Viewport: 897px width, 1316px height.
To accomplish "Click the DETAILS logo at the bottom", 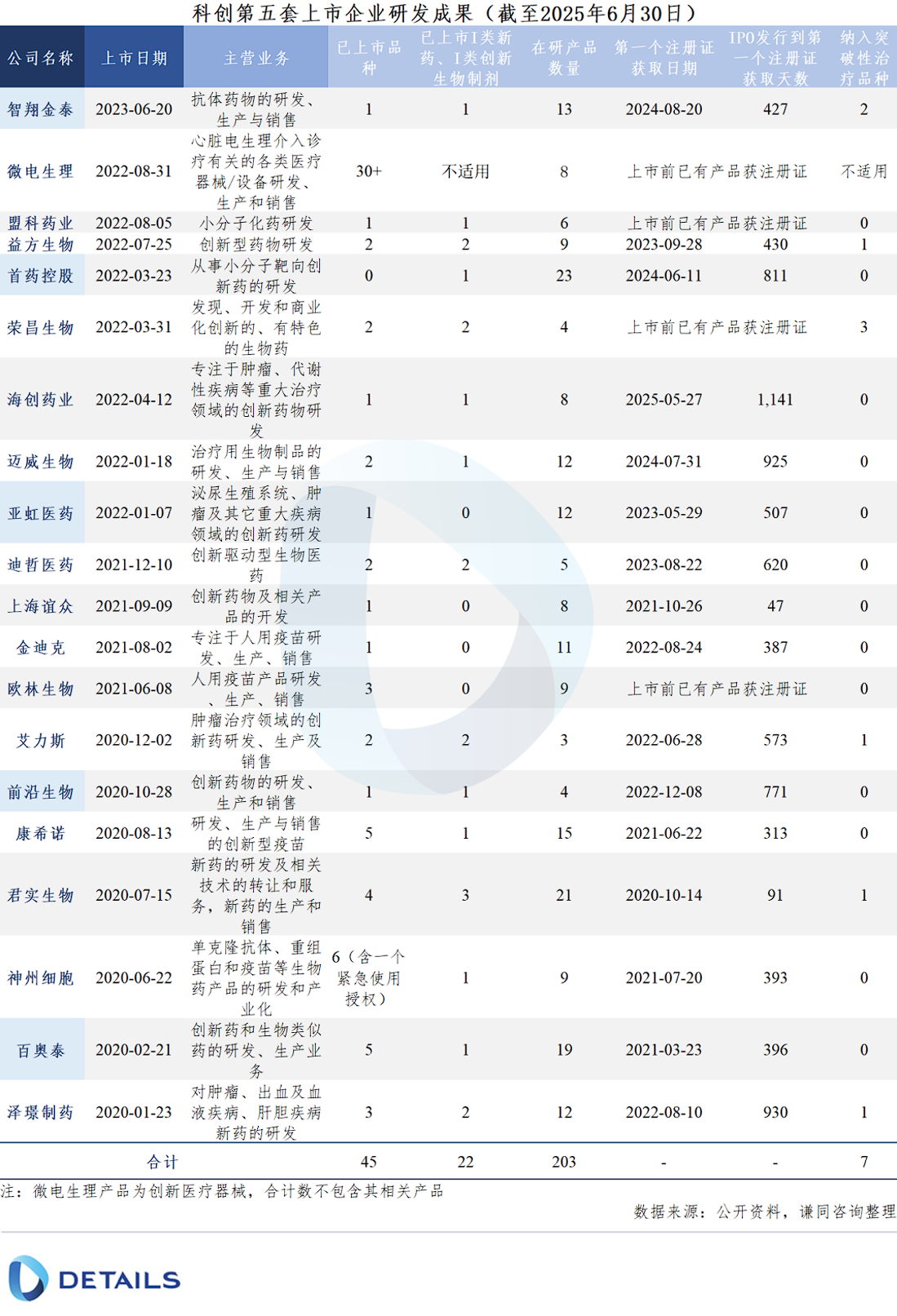I will point(94,1278).
